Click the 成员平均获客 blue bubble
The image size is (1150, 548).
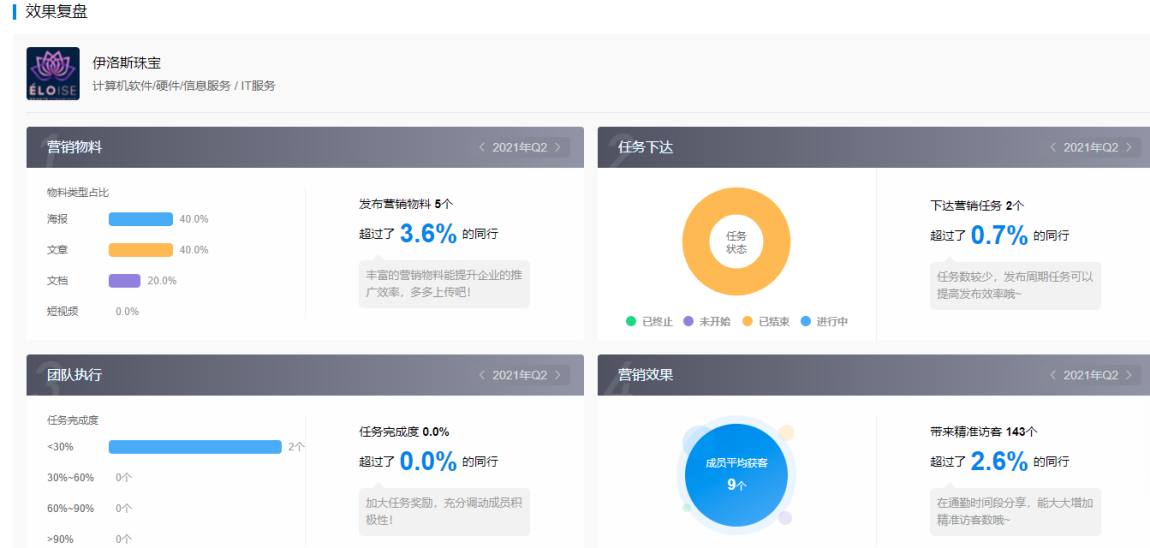(736, 474)
